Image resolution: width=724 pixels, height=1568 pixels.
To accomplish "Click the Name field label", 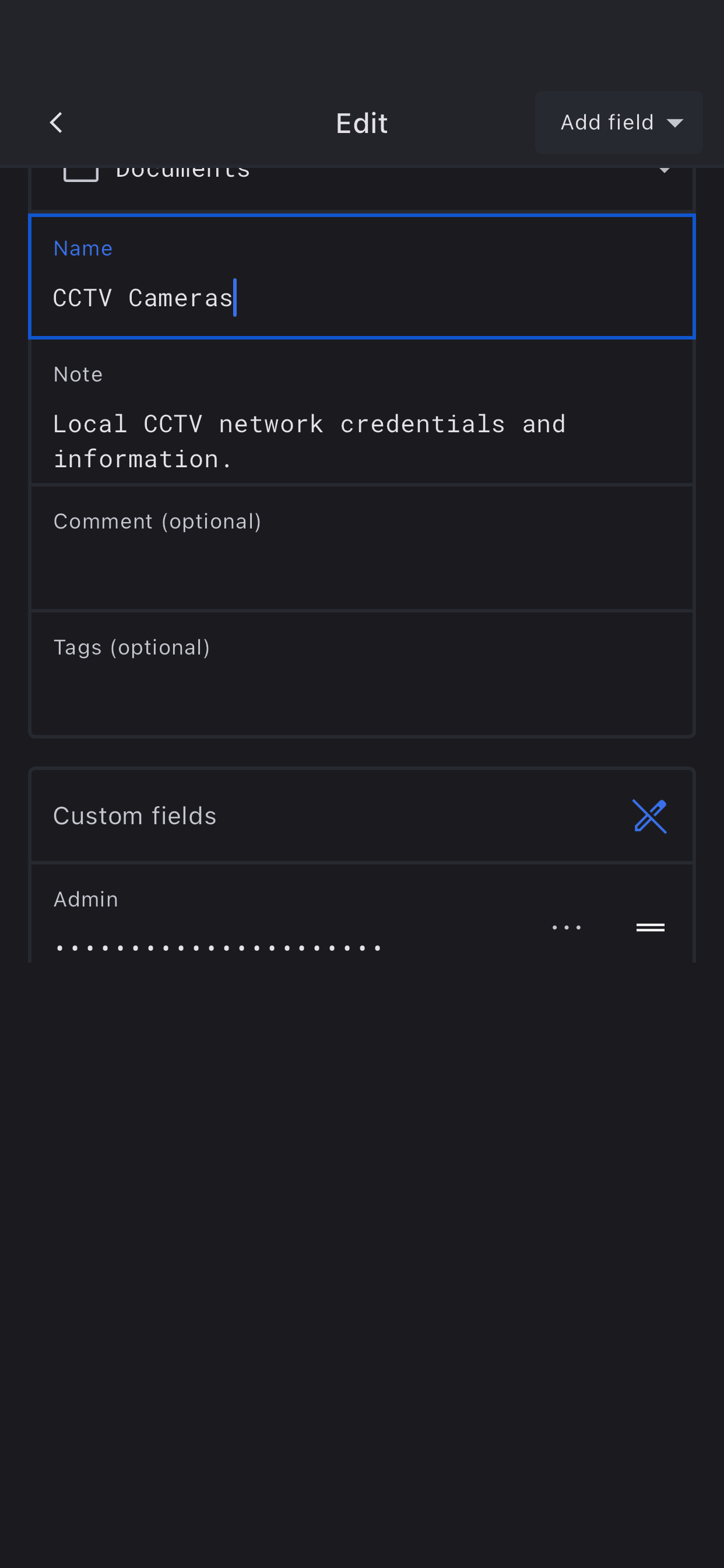I will (x=83, y=249).
